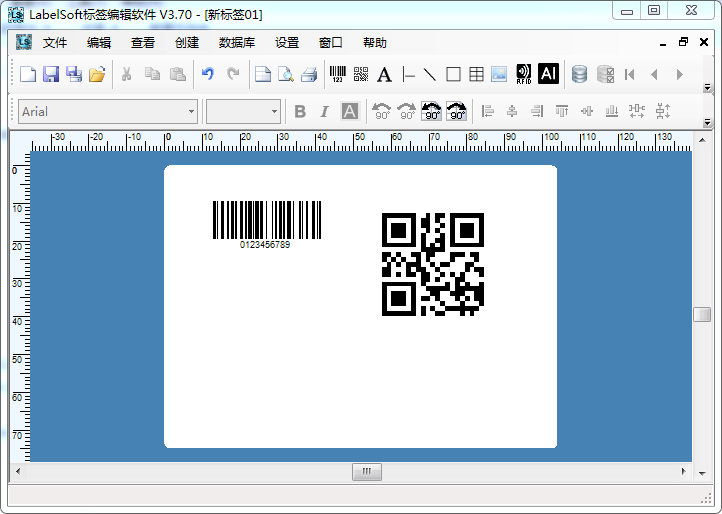Open an existing label file
722x514 pixels.
[97, 74]
